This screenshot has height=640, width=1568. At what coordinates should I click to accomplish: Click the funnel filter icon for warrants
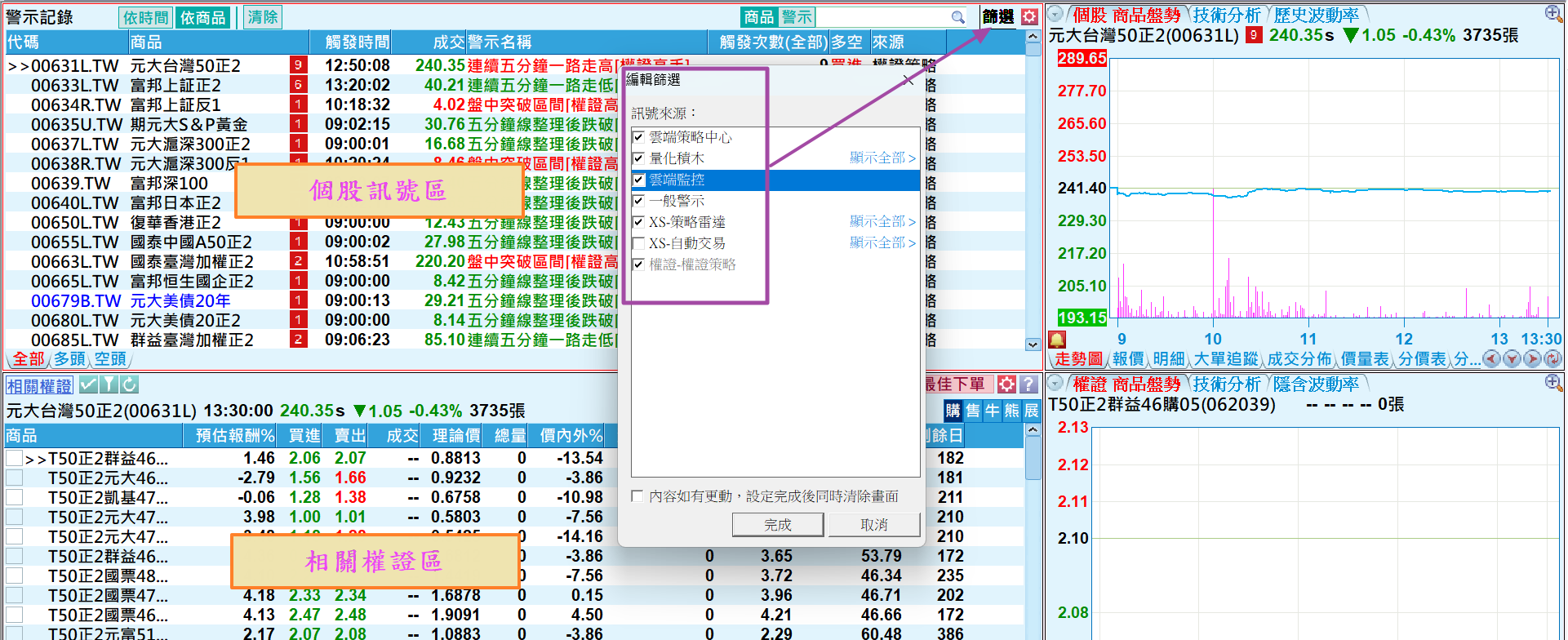109,384
